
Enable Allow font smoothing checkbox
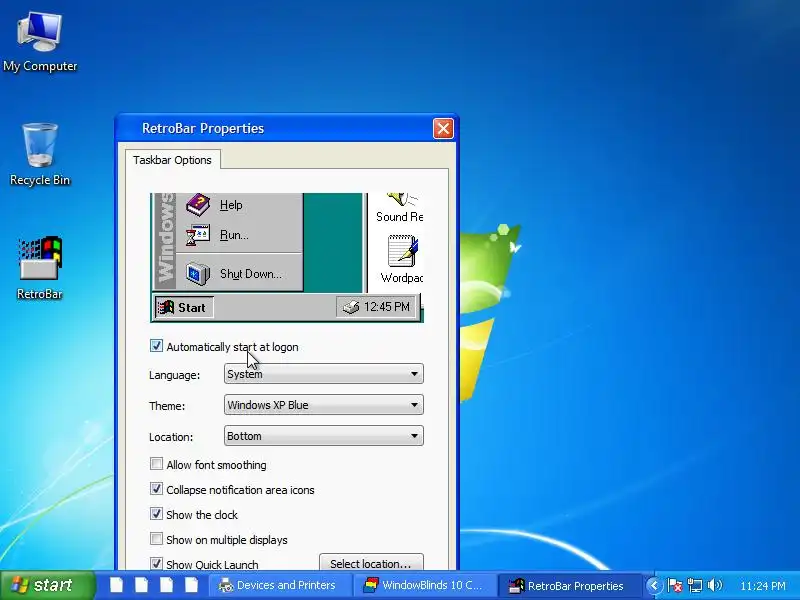pos(156,464)
